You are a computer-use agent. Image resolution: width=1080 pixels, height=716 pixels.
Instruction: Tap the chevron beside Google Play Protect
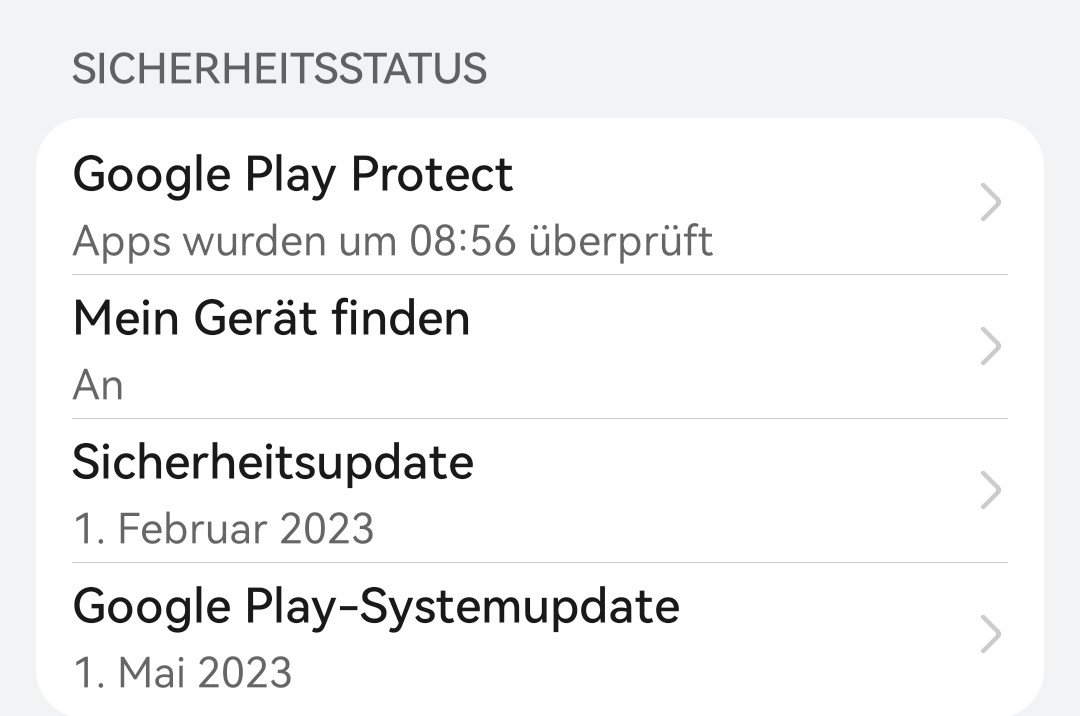(990, 204)
